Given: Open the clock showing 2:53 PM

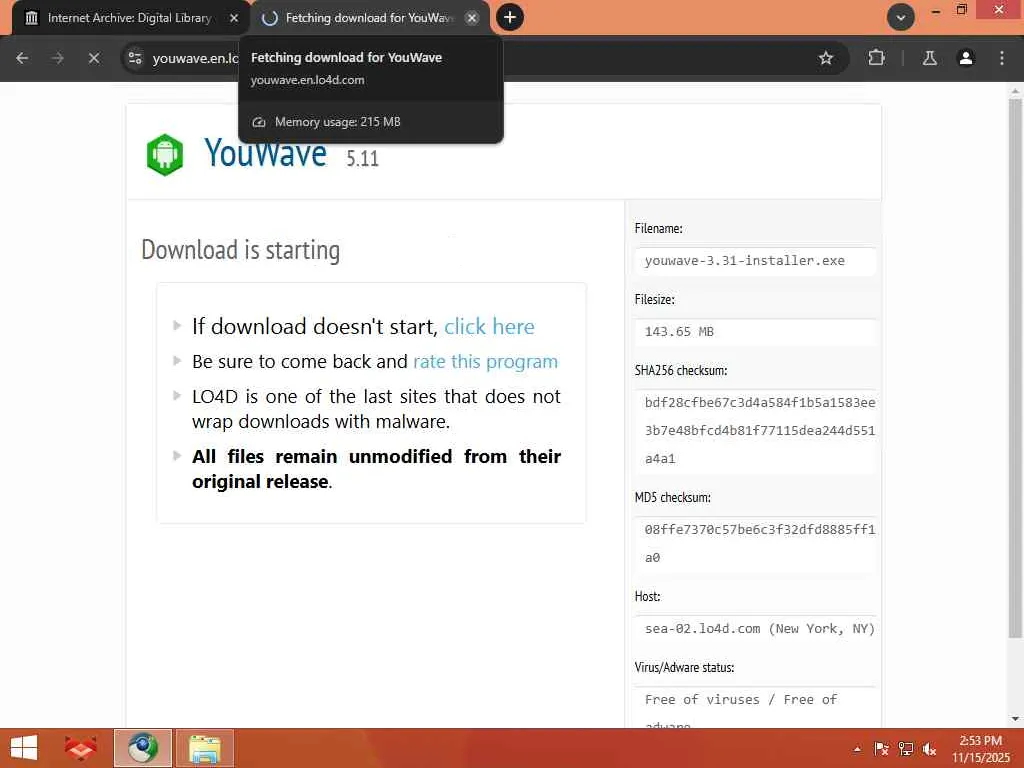Looking at the screenshot, I should click(981, 749).
